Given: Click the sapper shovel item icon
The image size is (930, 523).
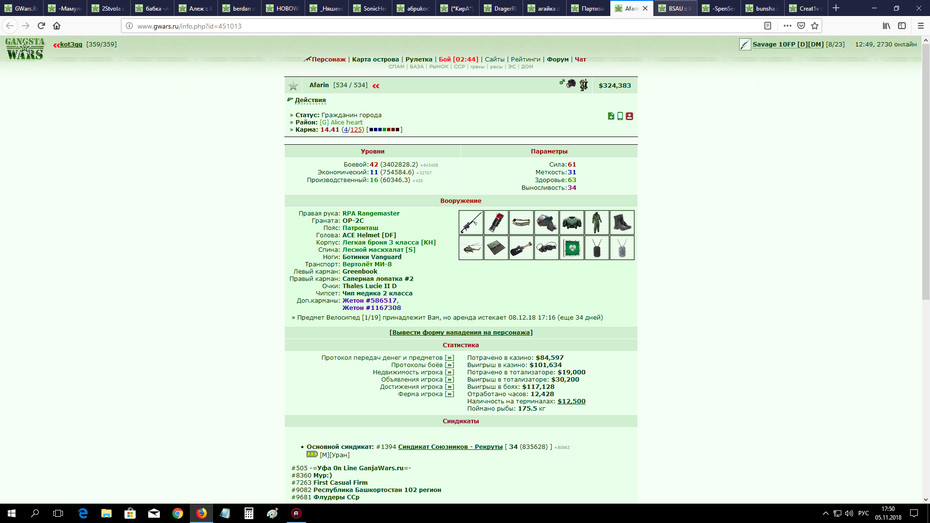Looking at the screenshot, I should click(521, 248).
